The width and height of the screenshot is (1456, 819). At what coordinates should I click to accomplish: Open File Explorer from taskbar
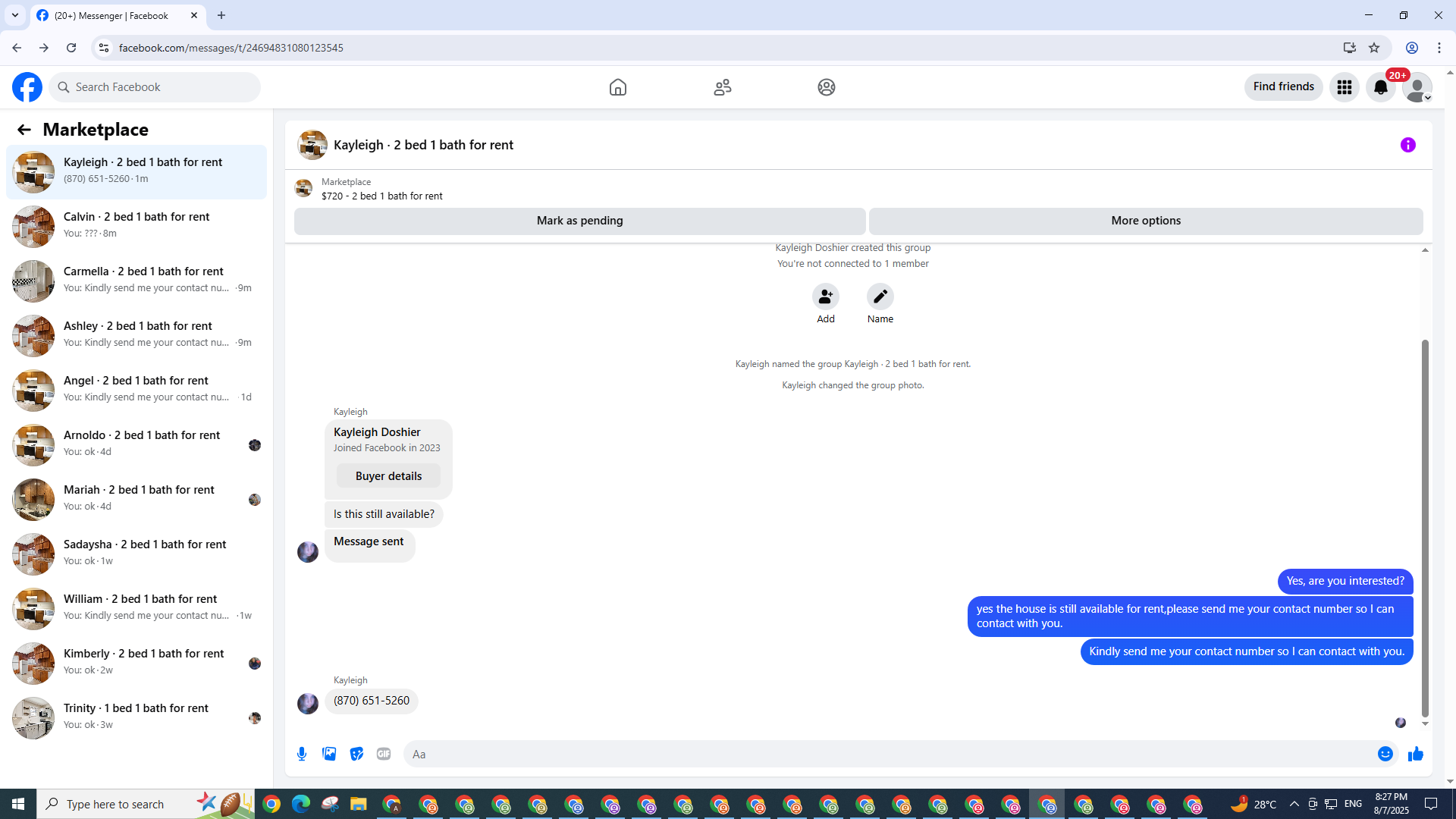pyautogui.click(x=359, y=804)
